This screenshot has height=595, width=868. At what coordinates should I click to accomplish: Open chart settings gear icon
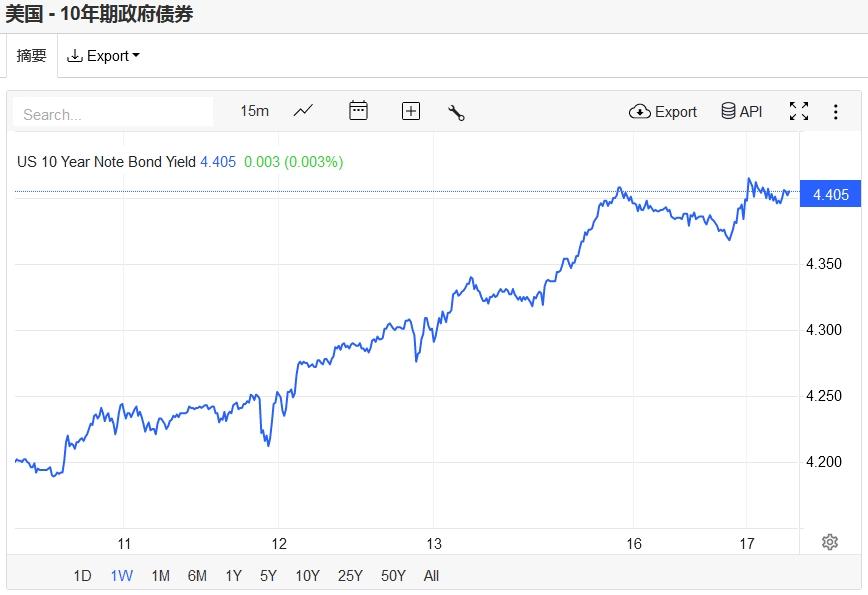[x=829, y=542]
